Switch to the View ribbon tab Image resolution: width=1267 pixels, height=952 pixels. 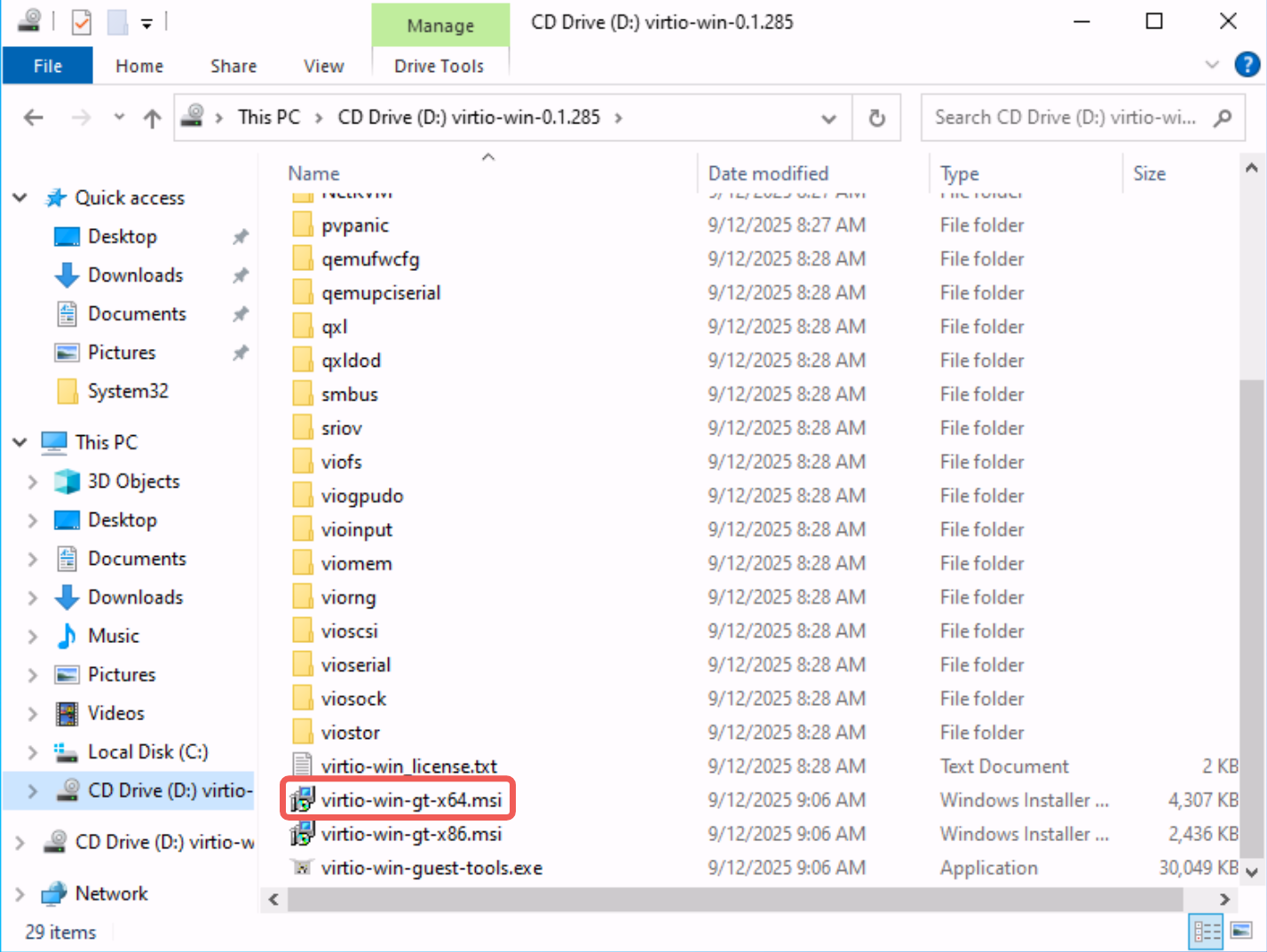[x=323, y=65]
